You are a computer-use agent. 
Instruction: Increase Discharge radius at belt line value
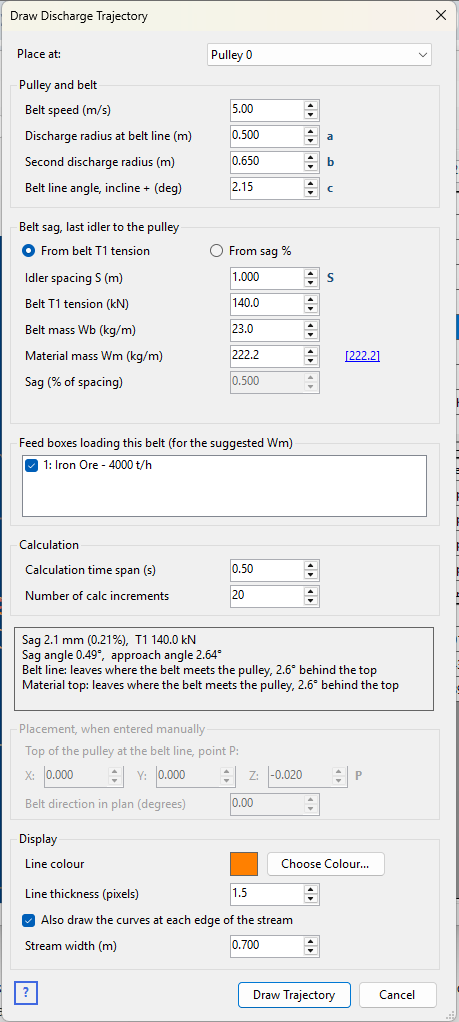click(x=311, y=132)
